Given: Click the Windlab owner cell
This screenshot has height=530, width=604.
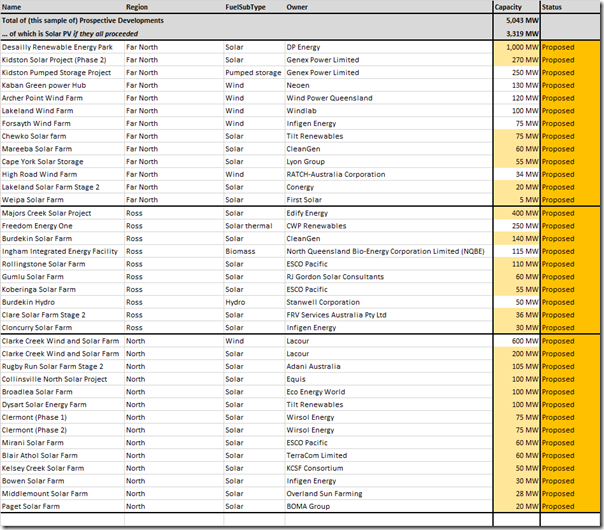Looking at the screenshot, I should pos(389,111).
